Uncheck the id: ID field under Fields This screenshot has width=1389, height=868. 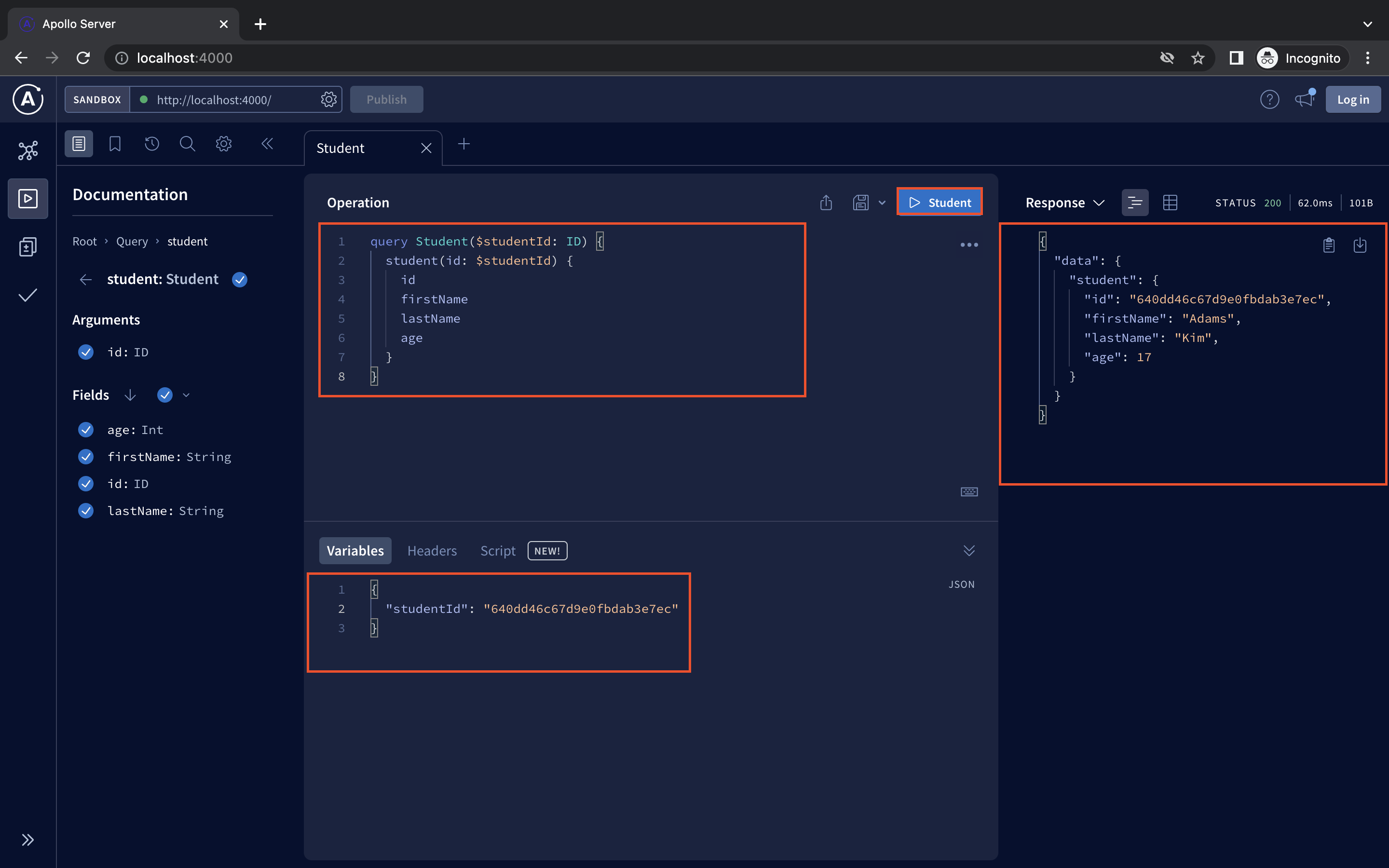pos(86,483)
